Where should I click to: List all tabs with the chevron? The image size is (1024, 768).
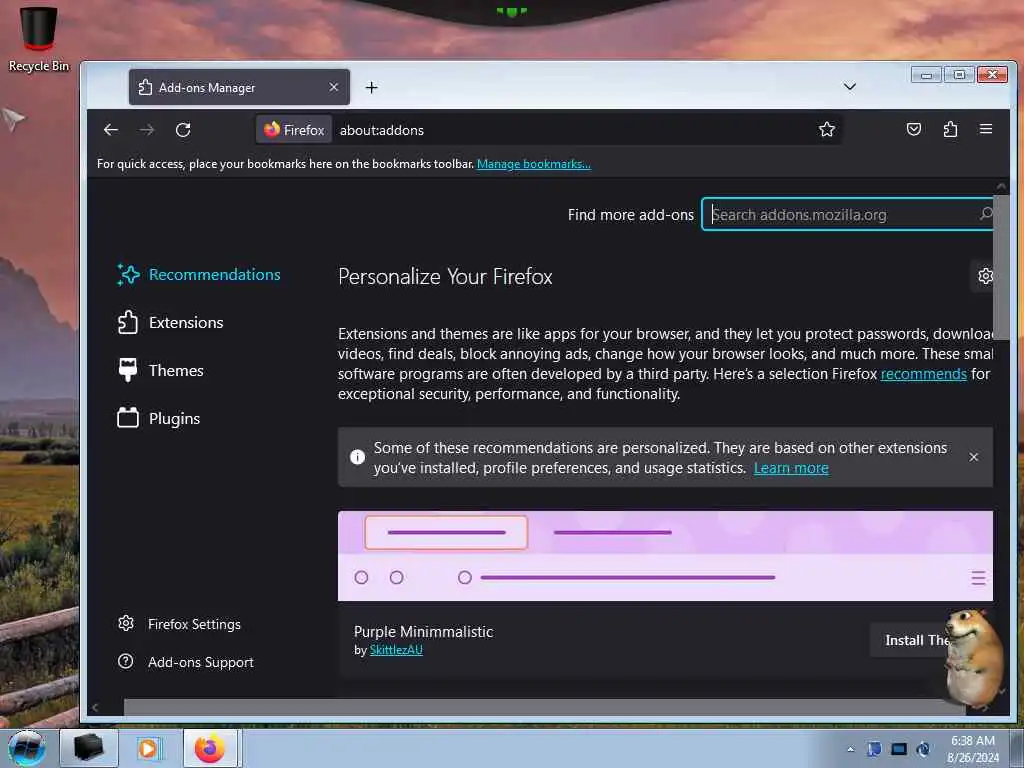pos(850,87)
